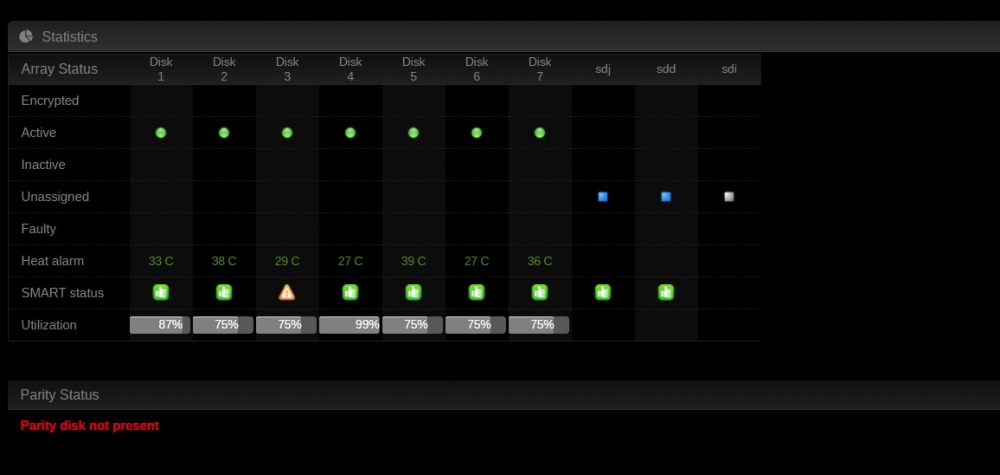The width and height of the screenshot is (1000, 475).
Task: Click the Statistics panel title
Action: (70, 37)
